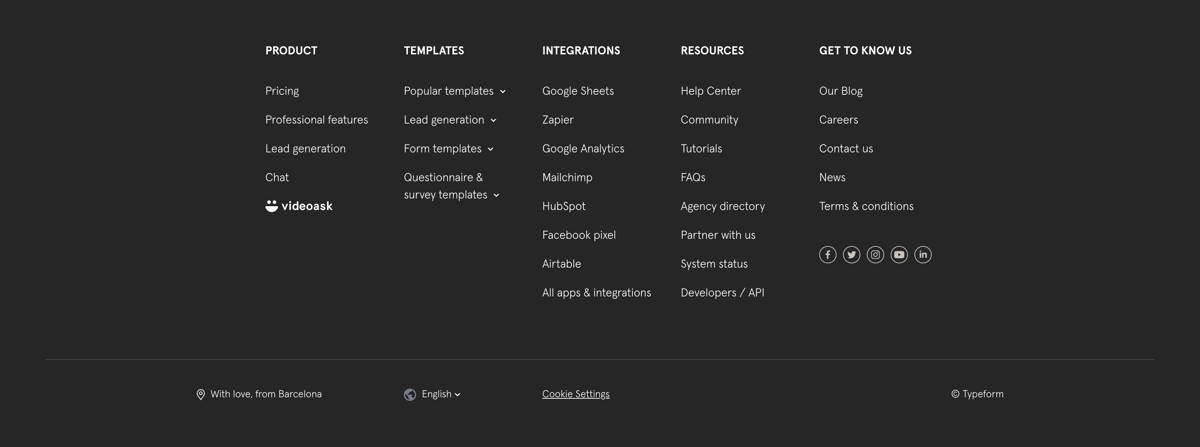Screen dimensions: 1200x447
Task: Click the VideoAsk logo link
Action: point(299,206)
